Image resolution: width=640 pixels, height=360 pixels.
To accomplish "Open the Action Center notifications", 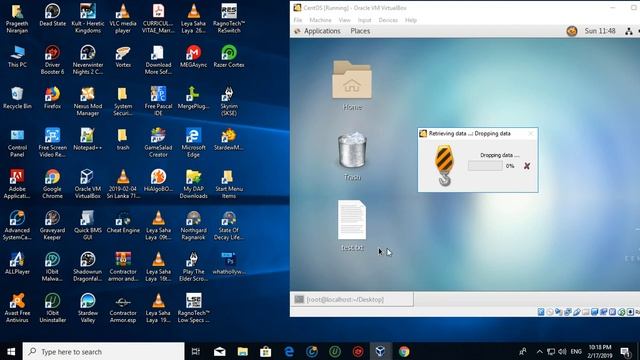I will (x=626, y=351).
